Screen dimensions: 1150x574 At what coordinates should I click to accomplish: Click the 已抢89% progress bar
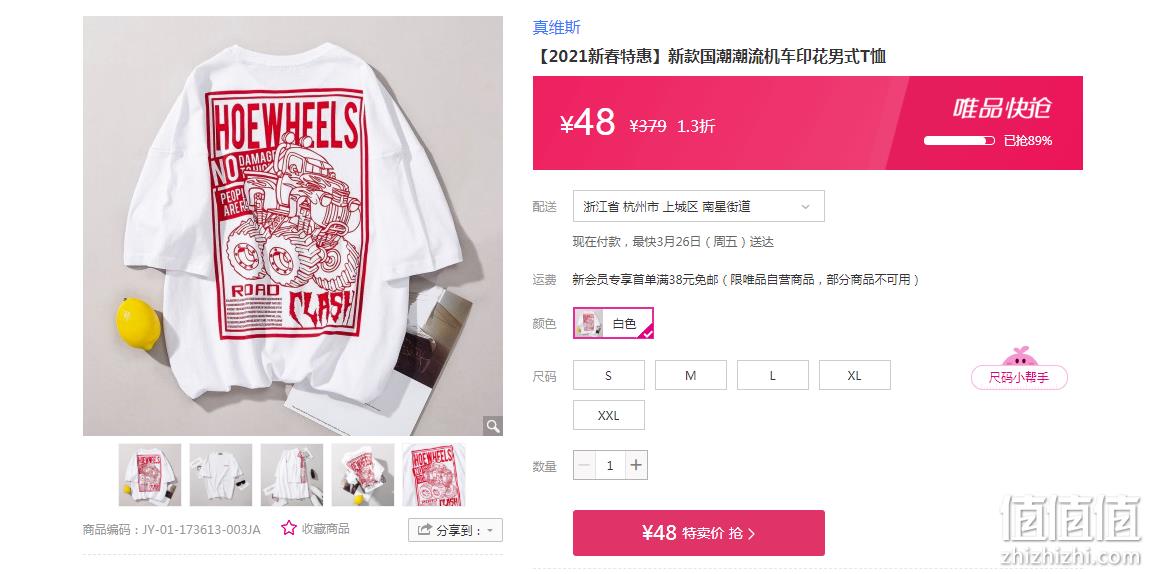click(959, 140)
